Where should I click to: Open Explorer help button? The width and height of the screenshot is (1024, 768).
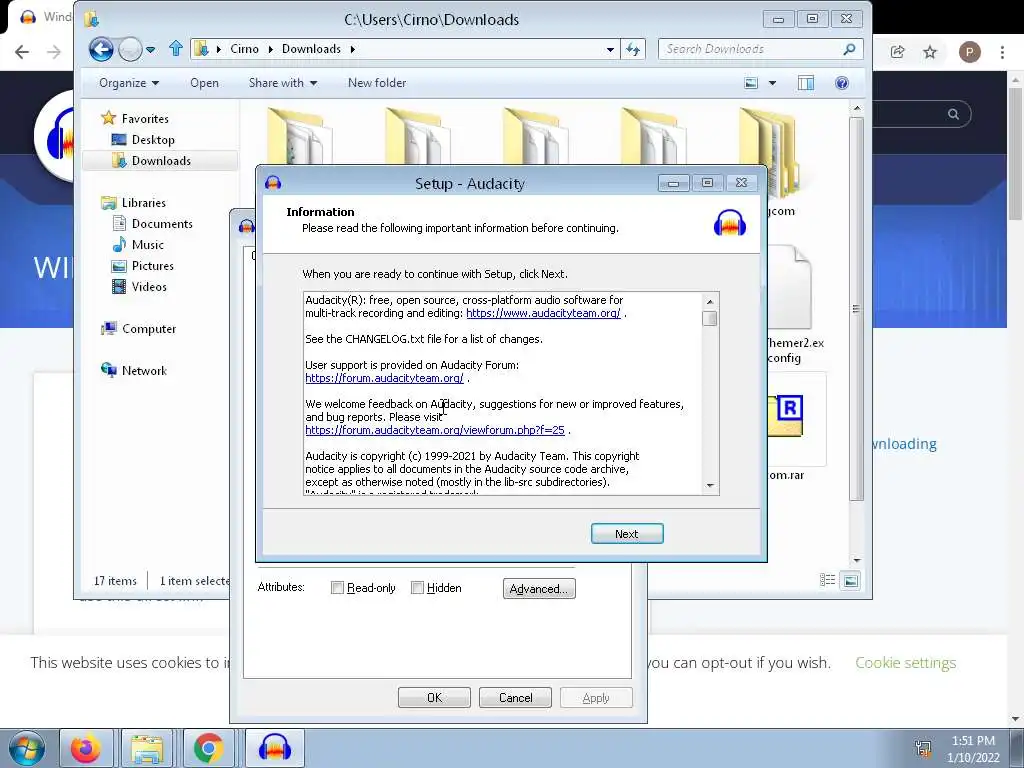coord(842,83)
